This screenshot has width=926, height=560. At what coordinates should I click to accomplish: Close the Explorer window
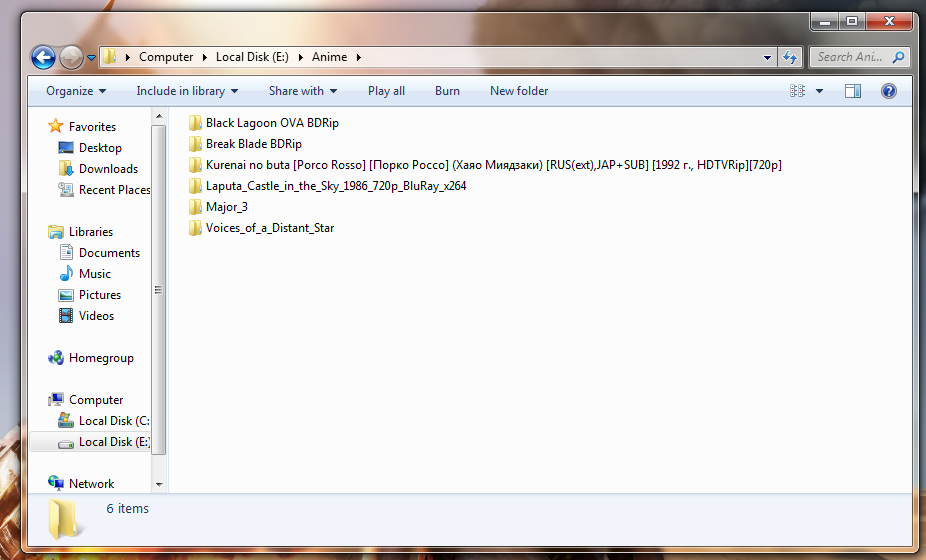(x=889, y=22)
